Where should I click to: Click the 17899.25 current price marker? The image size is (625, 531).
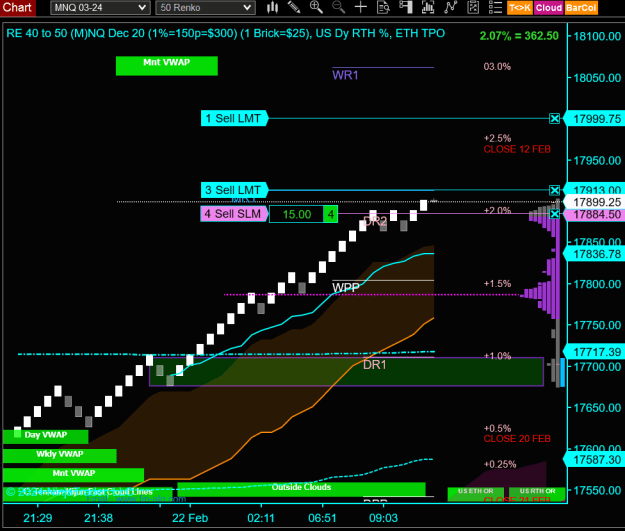[595, 202]
